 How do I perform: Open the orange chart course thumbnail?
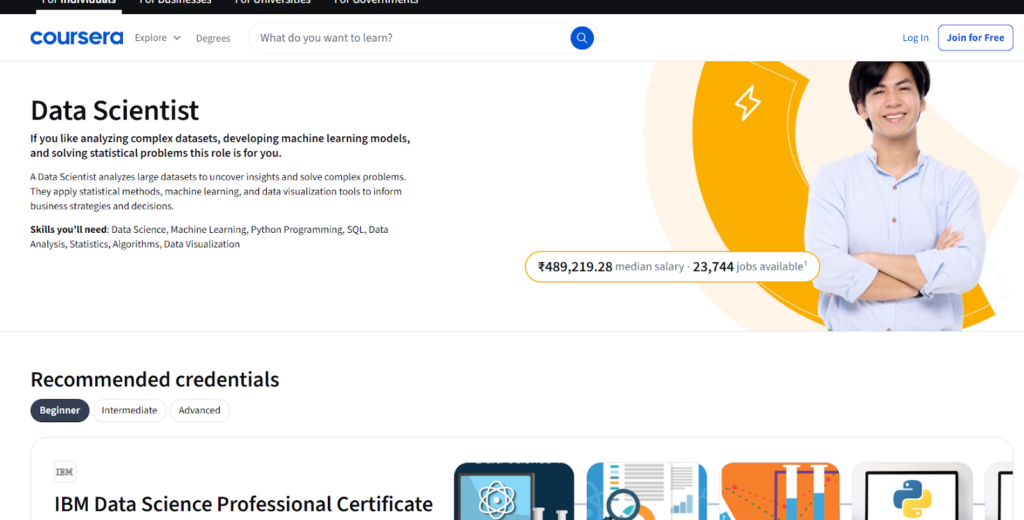pyautogui.click(x=780, y=491)
